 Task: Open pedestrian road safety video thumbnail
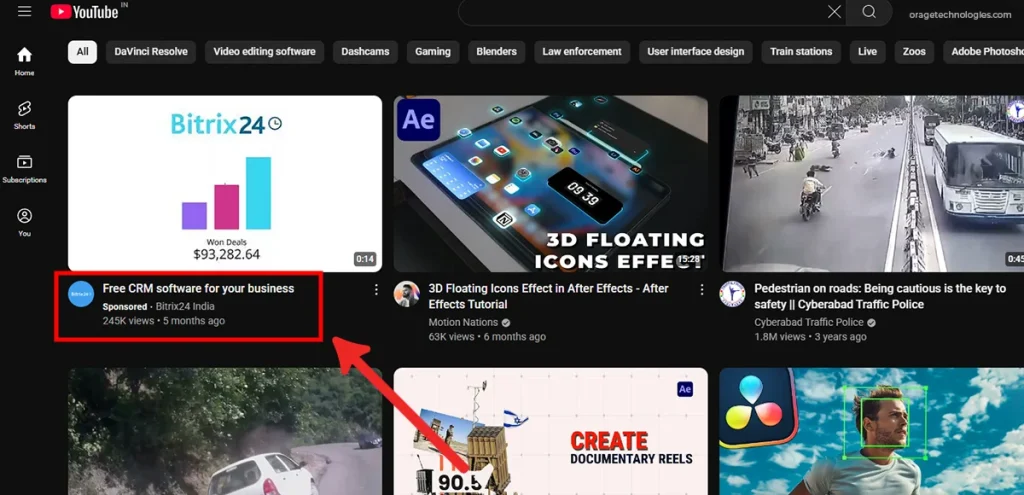click(872, 184)
